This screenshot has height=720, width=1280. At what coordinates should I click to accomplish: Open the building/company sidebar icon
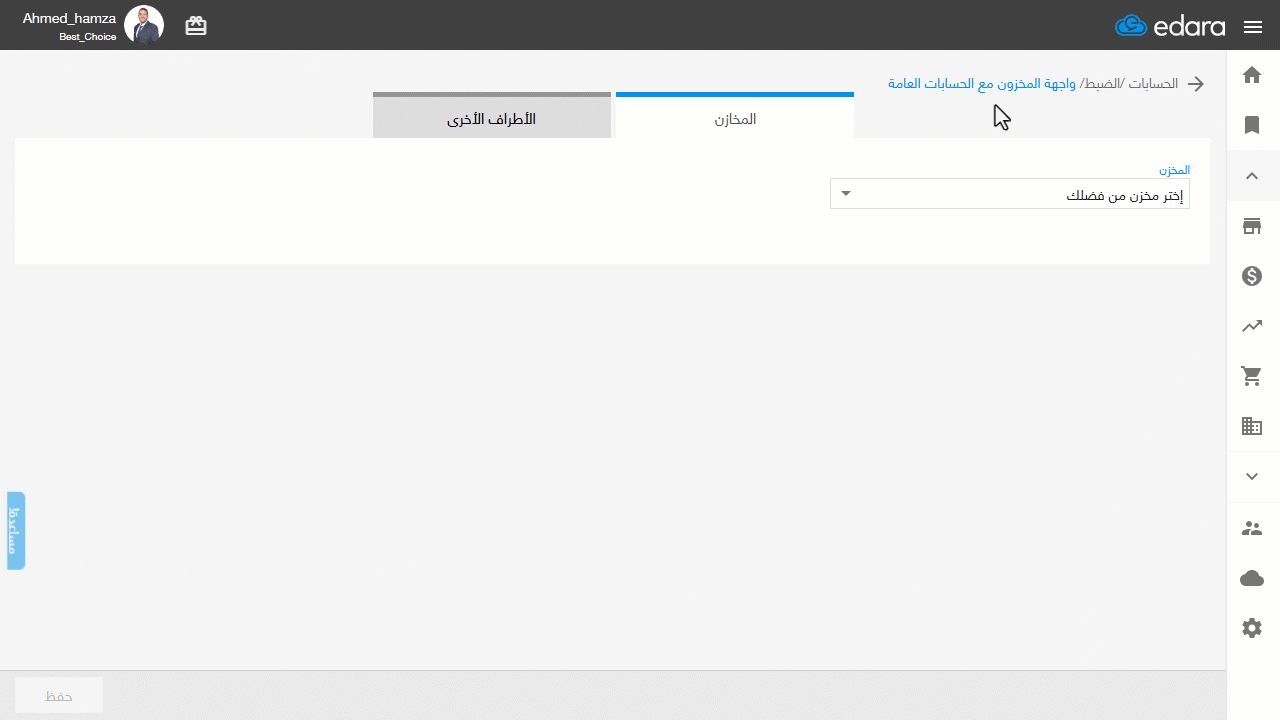pyautogui.click(x=1252, y=426)
